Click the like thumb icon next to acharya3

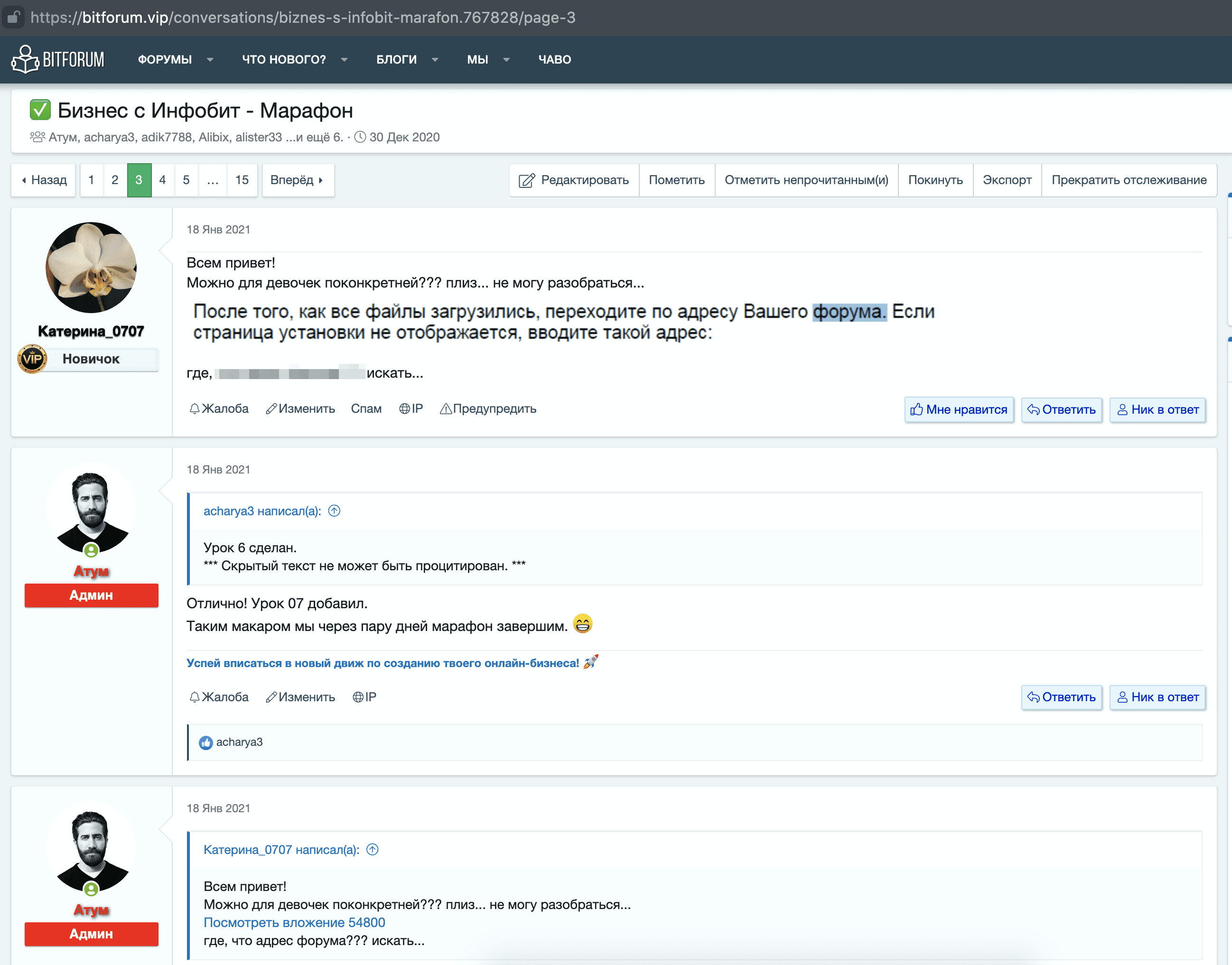(x=205, y=742)
